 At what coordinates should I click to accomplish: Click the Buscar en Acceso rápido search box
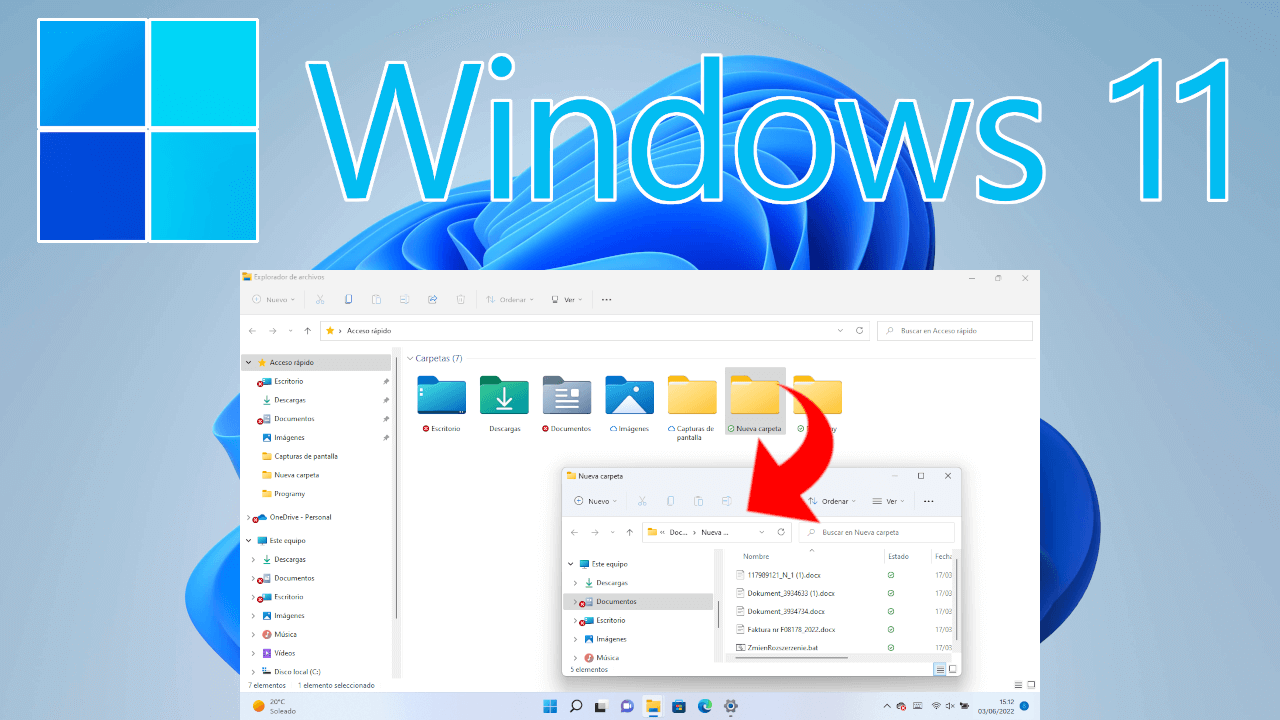click(954, 330)
